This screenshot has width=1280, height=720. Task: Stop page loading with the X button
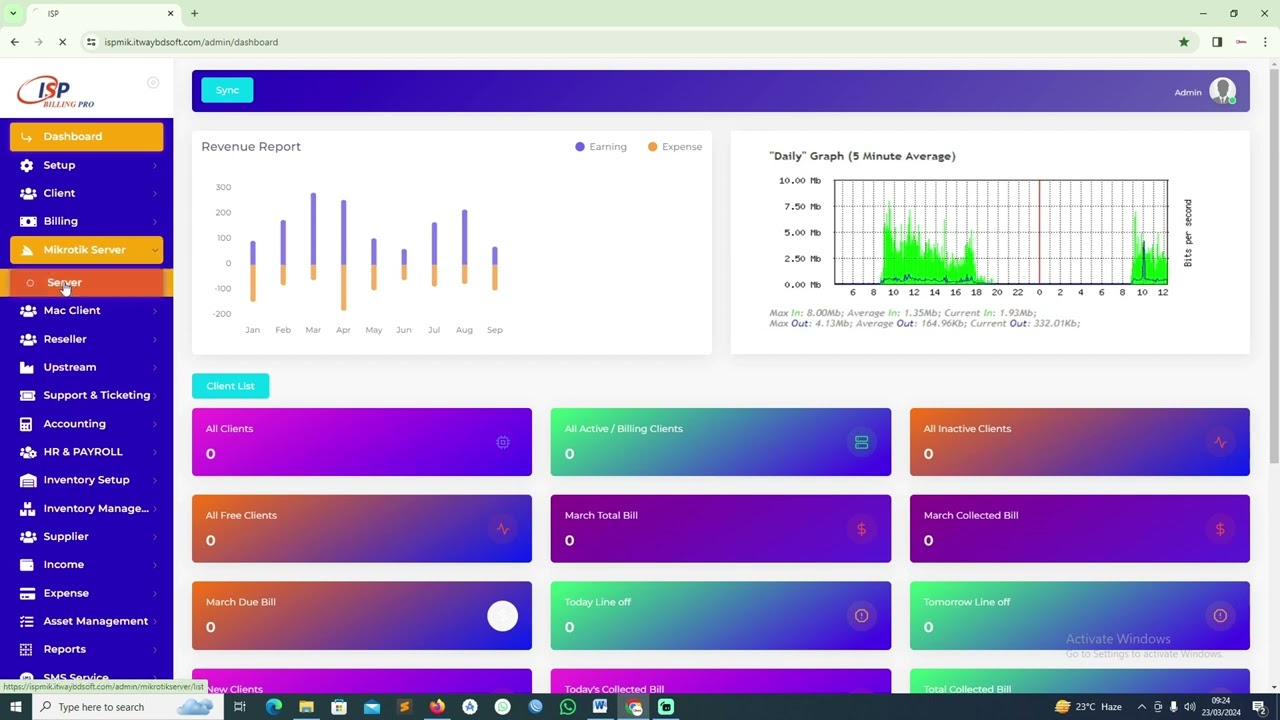coord(62,42)
